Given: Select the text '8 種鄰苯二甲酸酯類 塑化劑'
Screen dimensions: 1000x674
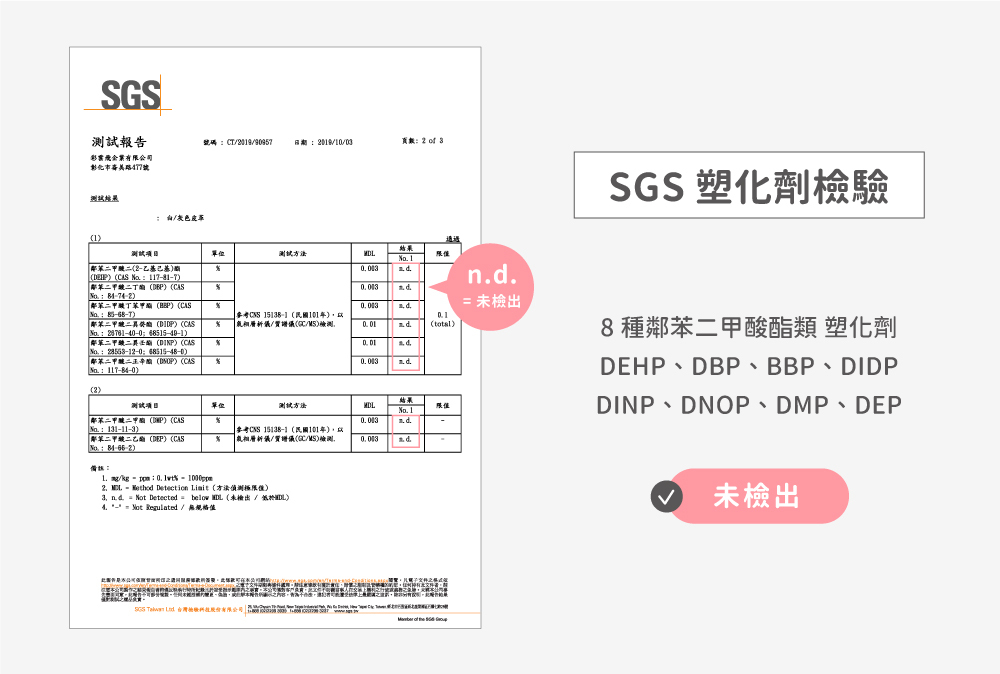Looking at the screenshot, I should point(749,327).
